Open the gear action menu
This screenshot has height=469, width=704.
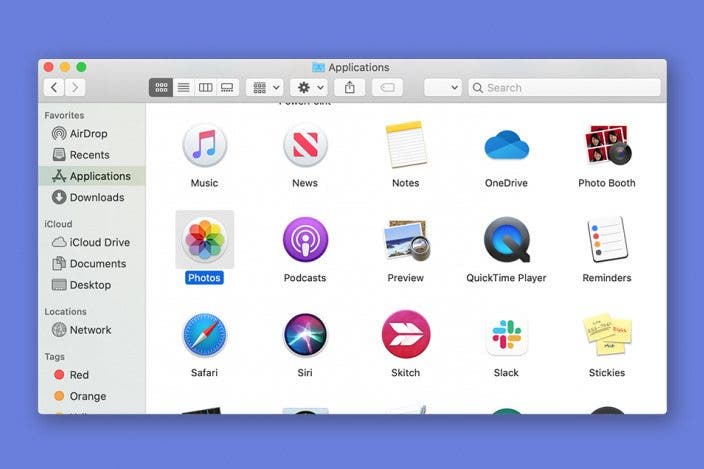[x=309, y=88]
